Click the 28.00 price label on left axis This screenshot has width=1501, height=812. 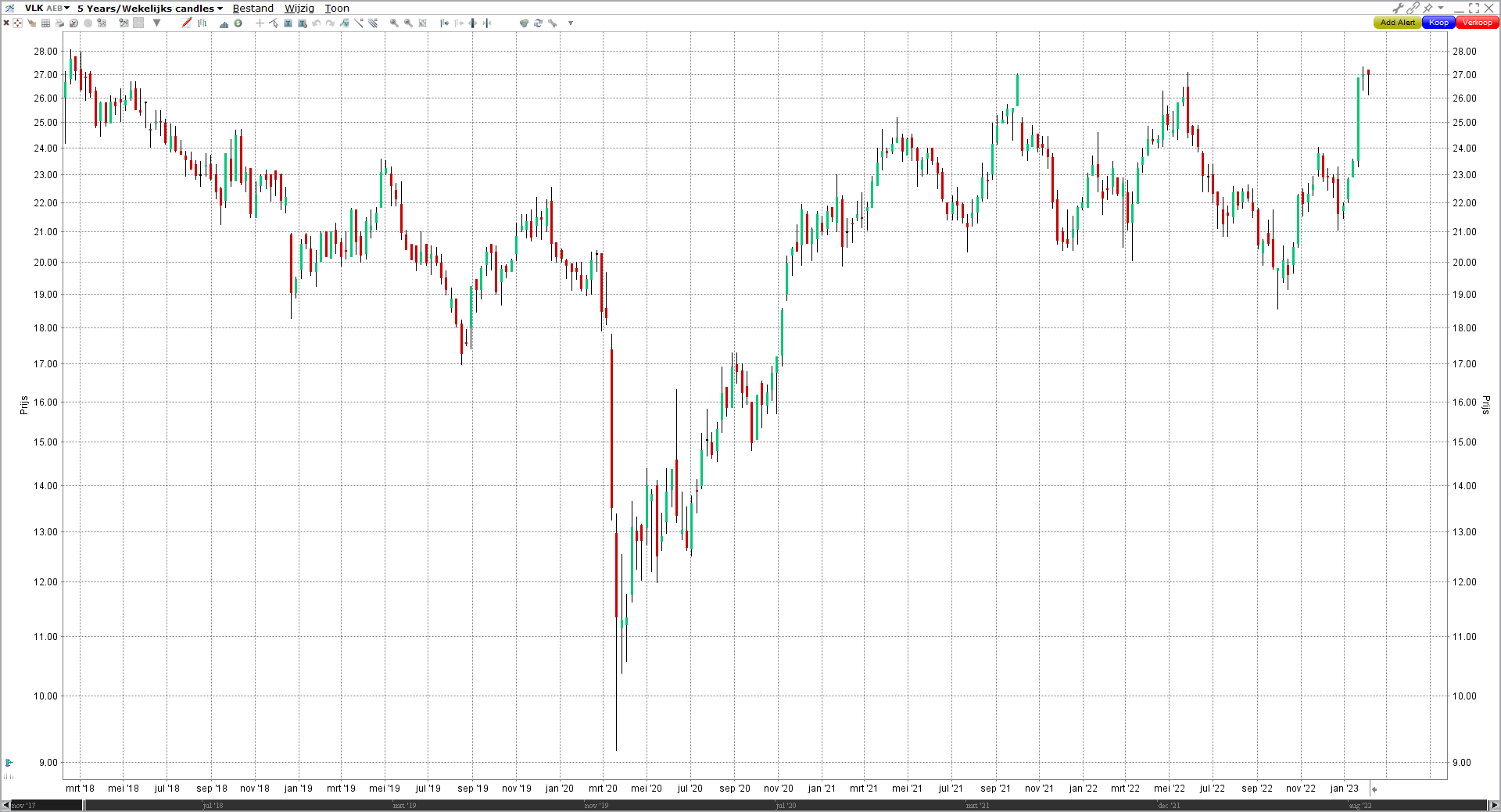tap(45, 52)
